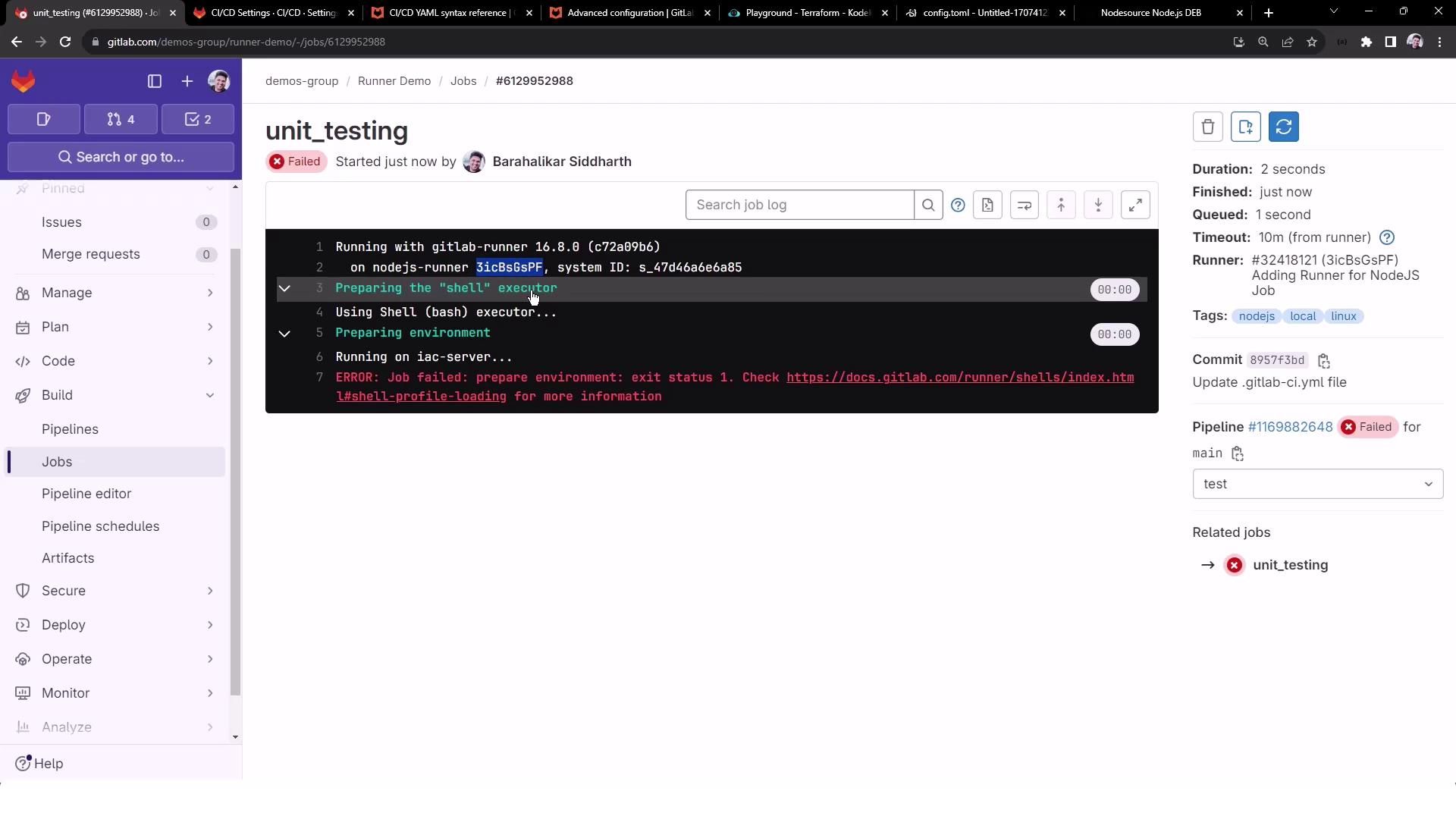1456x819 pixels.
Task: Toggle the log line wrapping icon
Action: (1024, 205)
